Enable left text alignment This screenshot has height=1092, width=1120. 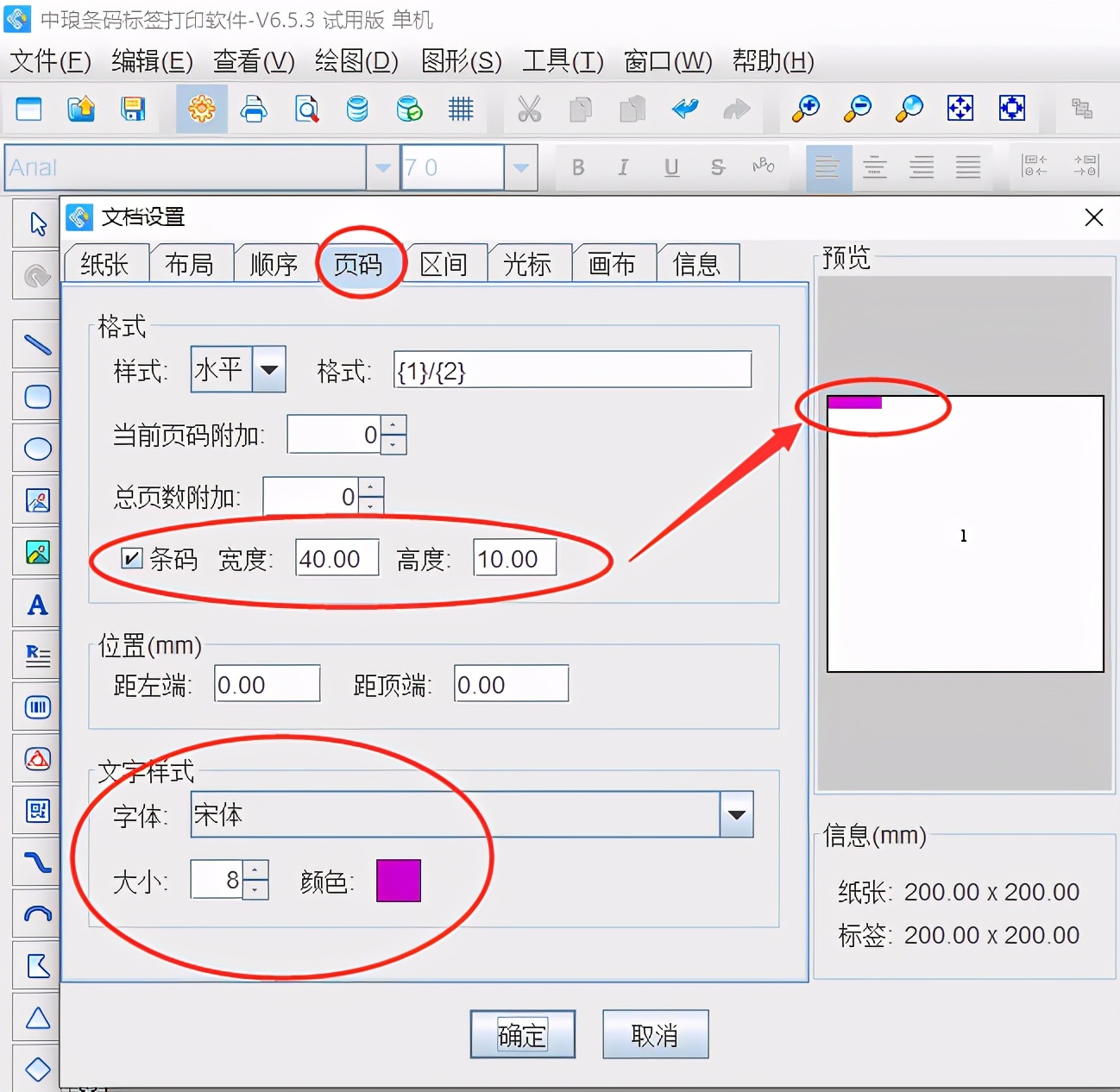(827, 167)
